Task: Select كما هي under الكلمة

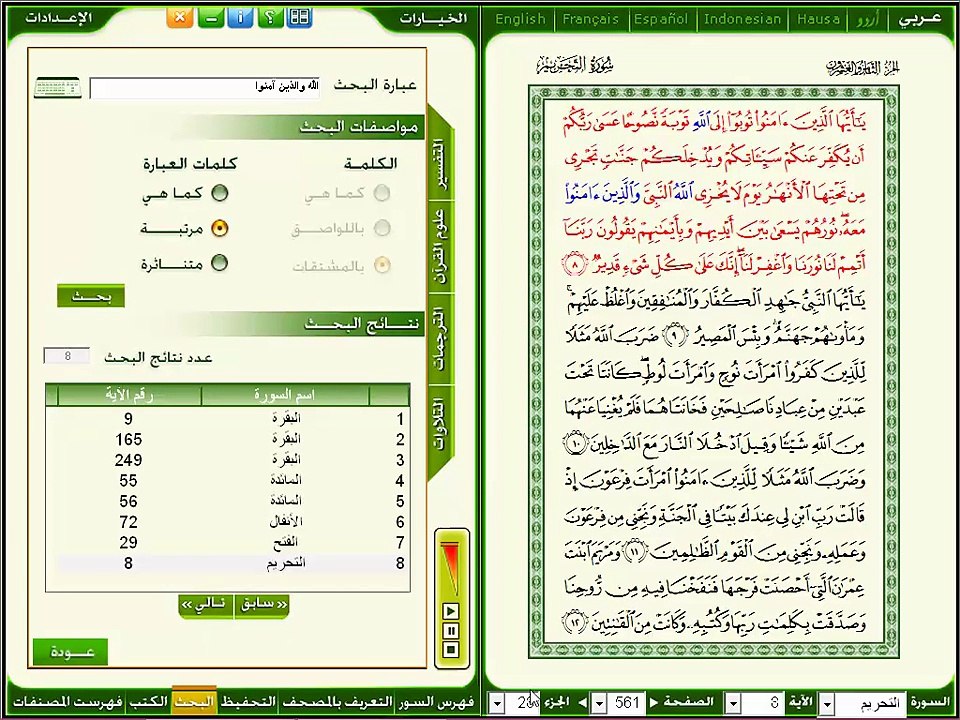Action: (382, 193)
